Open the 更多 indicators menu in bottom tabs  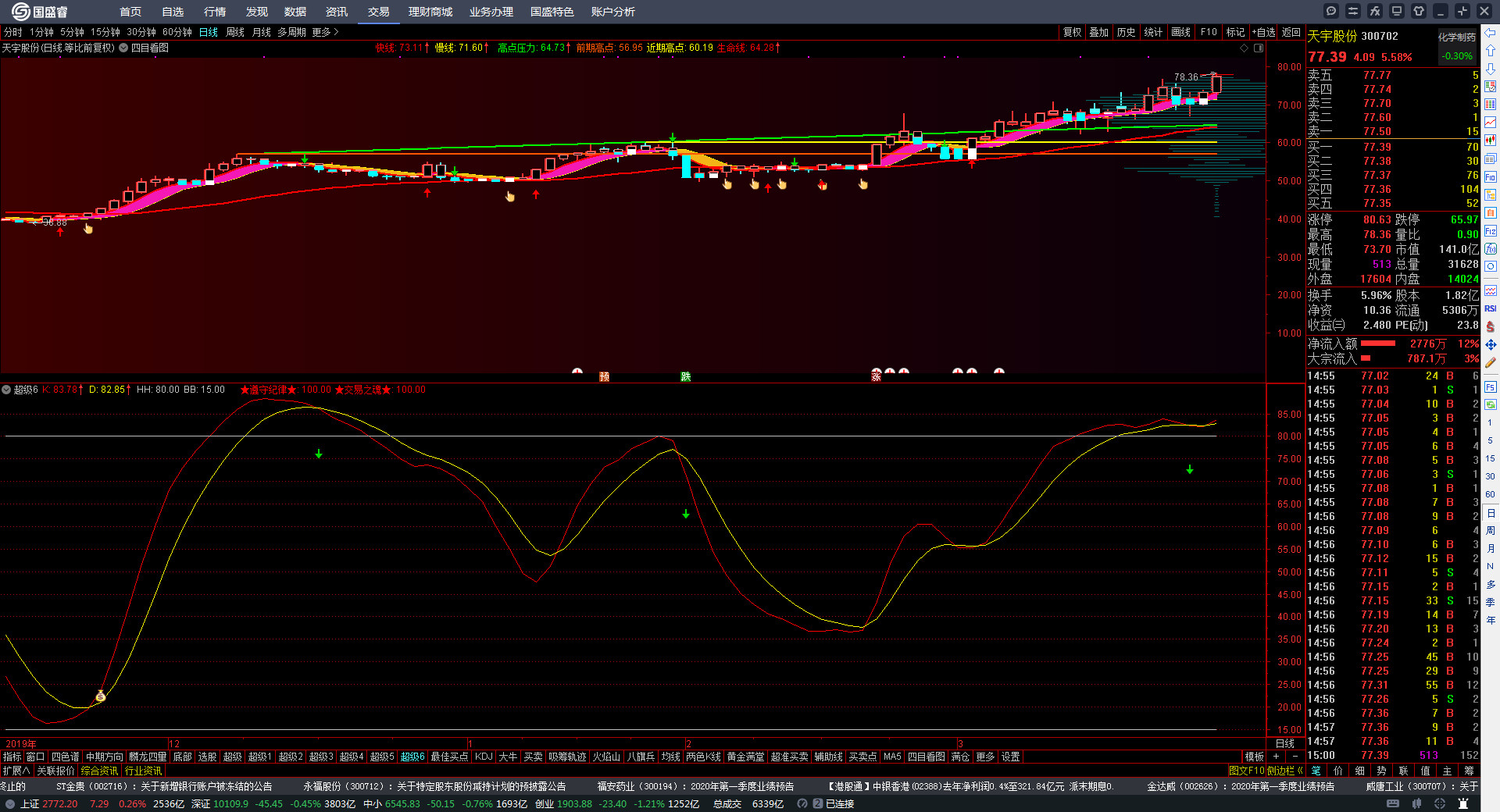[985, 757]
